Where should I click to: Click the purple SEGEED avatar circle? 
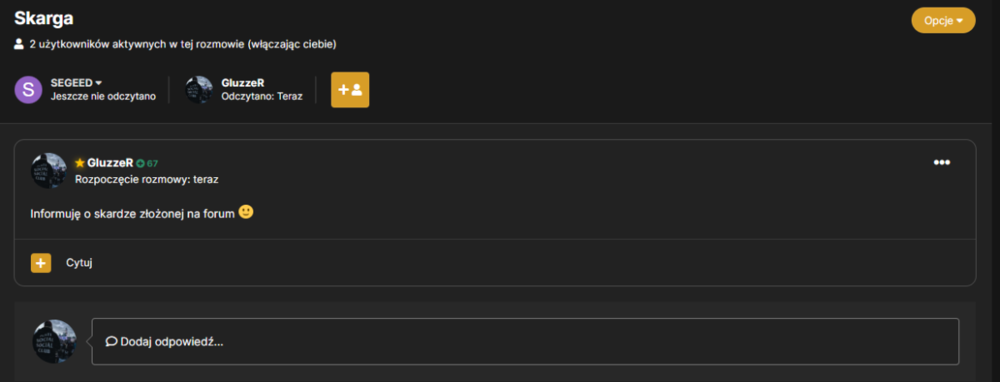[29, 89]
